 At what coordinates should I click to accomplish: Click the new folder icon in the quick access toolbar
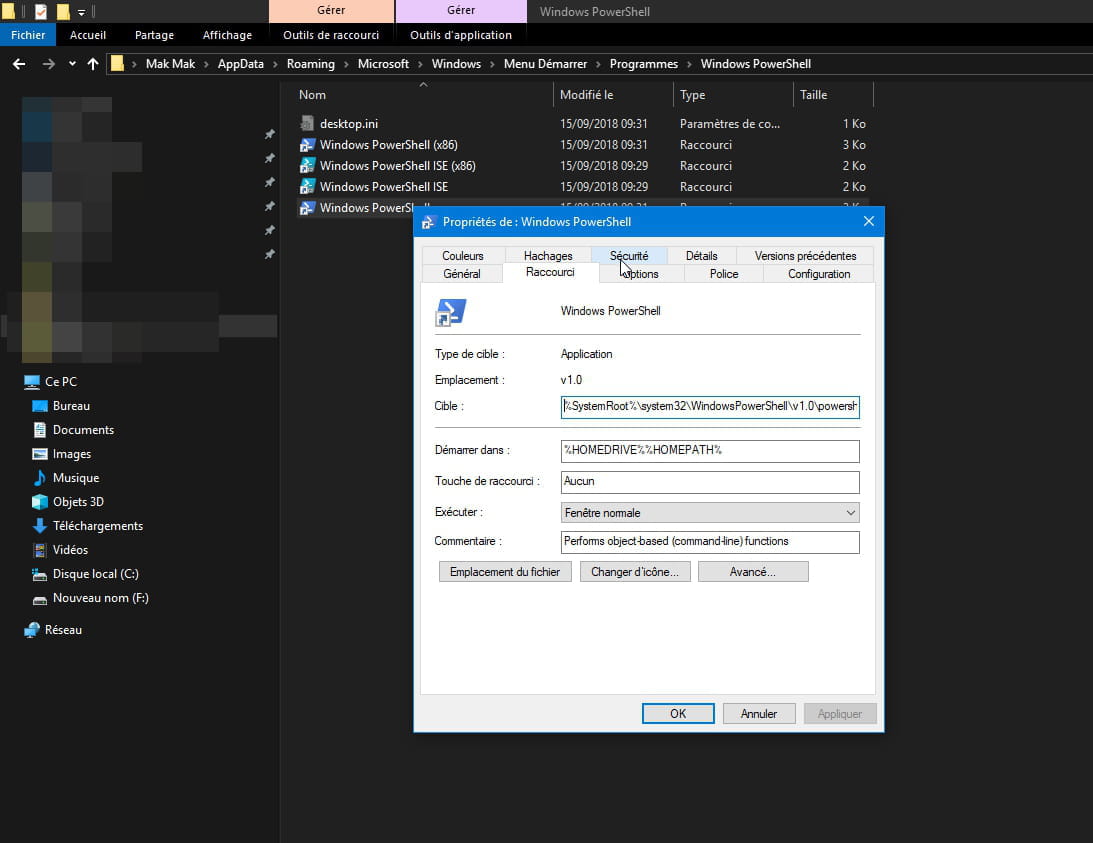[x=63, y=11]
